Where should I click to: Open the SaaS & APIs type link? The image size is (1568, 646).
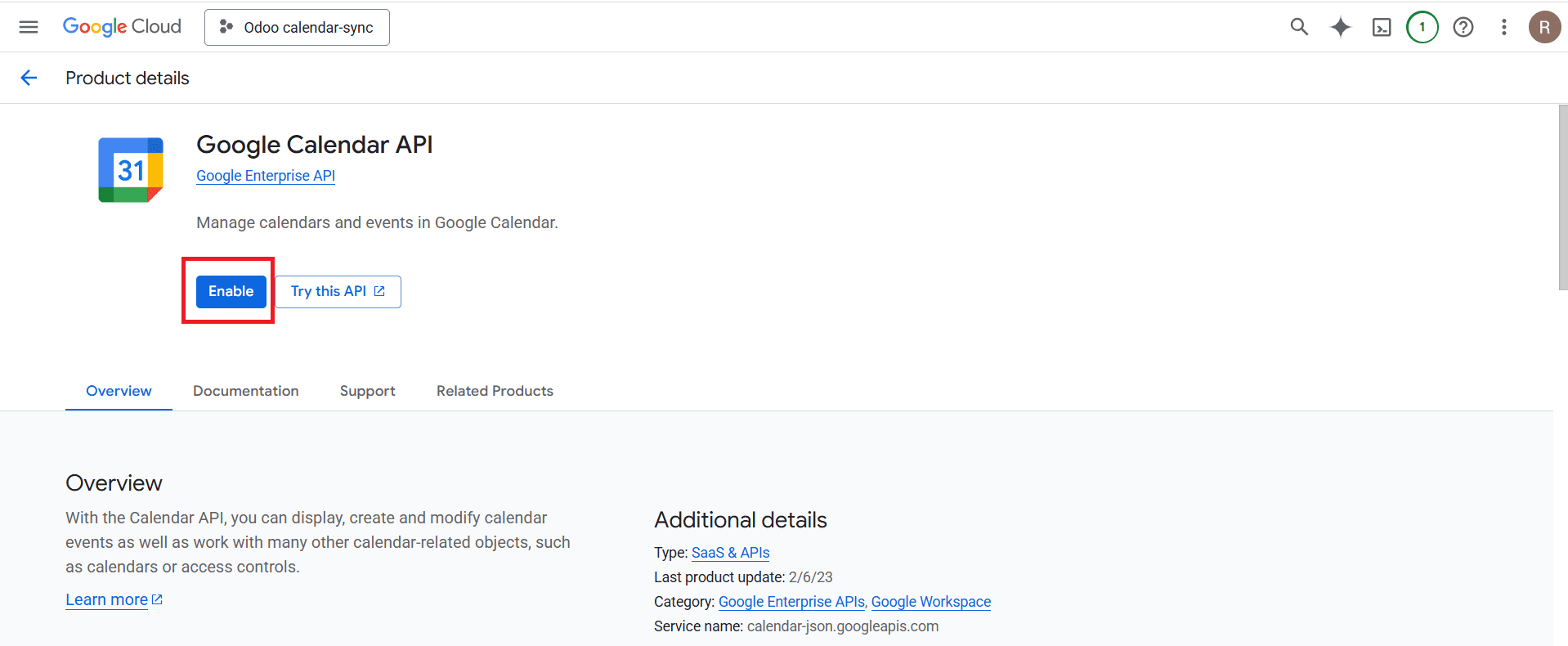730,553
